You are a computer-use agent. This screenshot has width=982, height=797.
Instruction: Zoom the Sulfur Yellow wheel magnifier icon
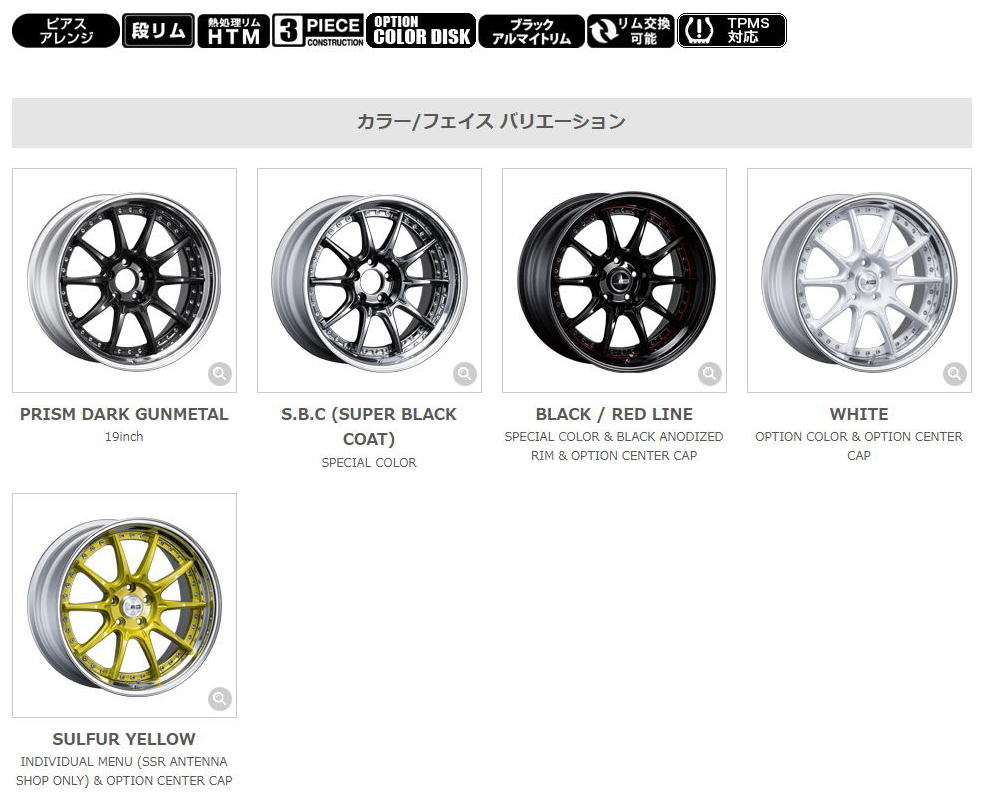pyautogui.click(x=220, y=699)
